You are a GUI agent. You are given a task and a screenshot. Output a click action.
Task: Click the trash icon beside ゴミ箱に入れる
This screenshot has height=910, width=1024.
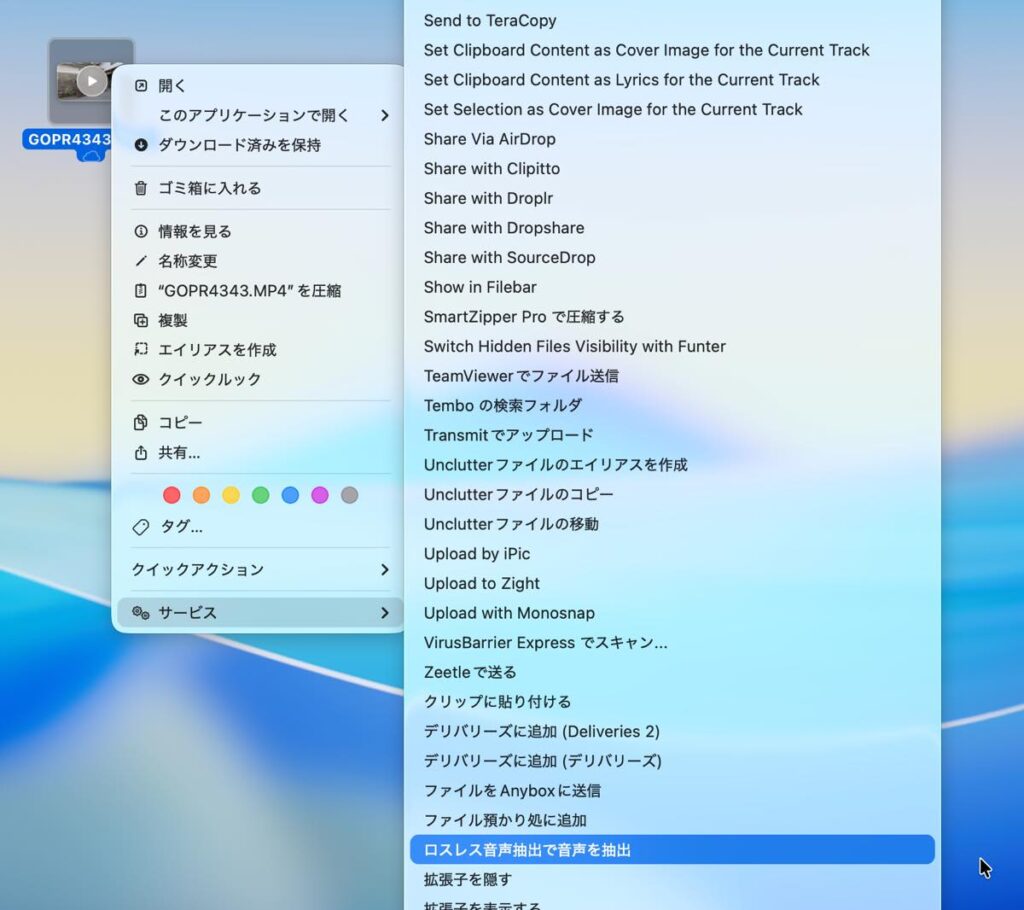pos(141,188)
